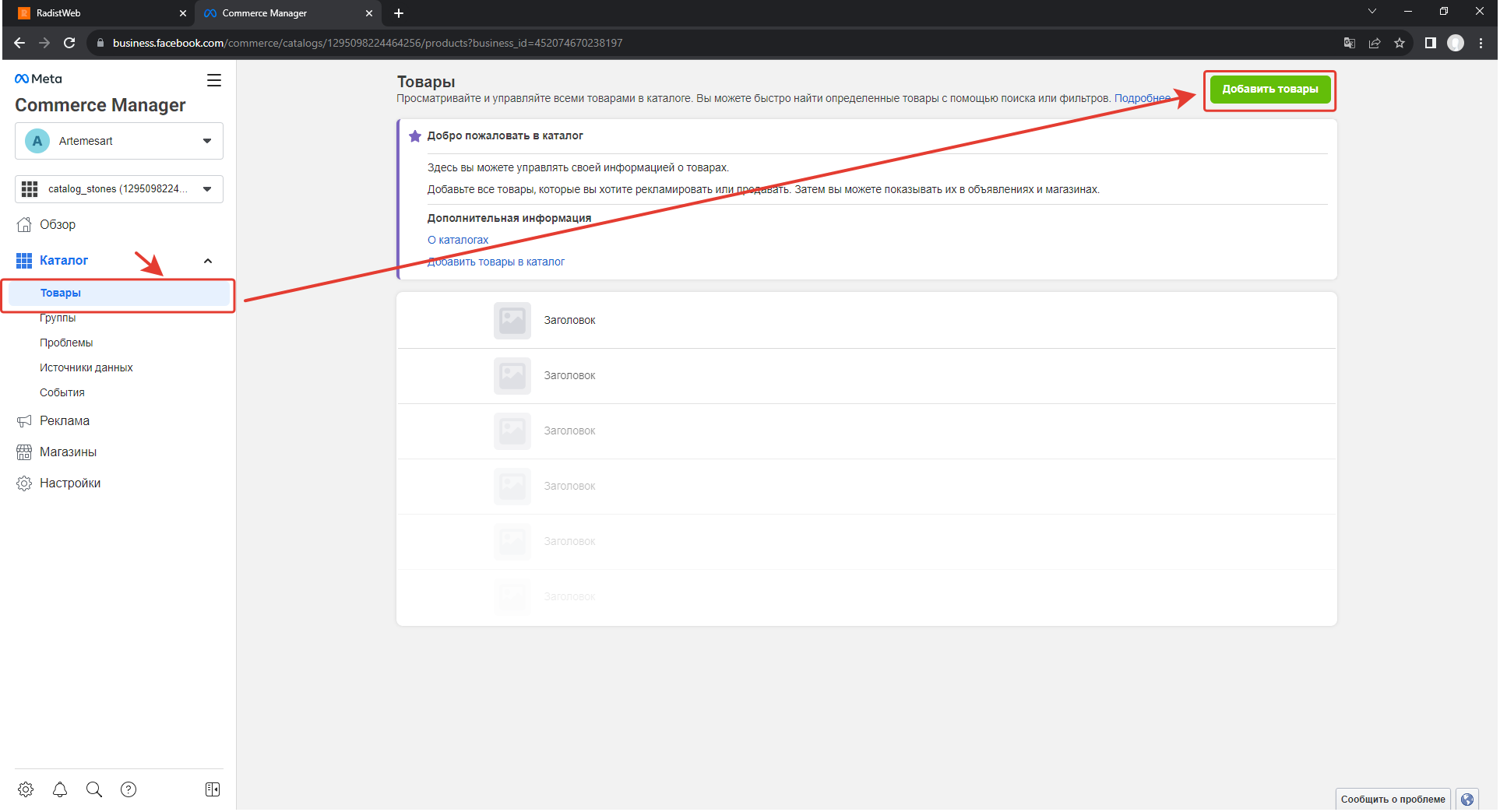
Task: Open Chrome three-dot menu
Action: coord(1481,43)
